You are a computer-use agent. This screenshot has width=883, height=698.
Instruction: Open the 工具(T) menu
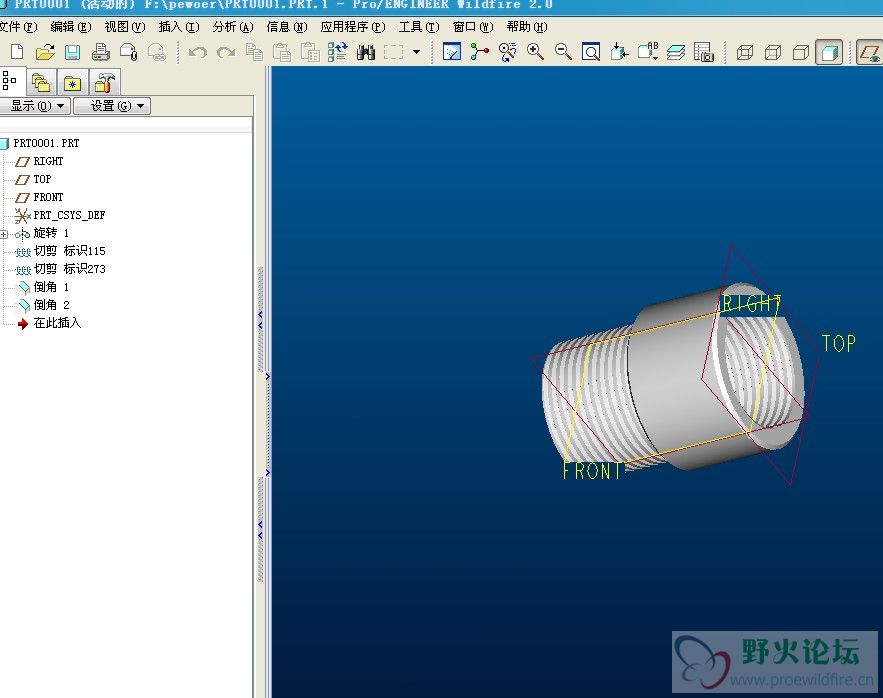click(x=418, y=26)
